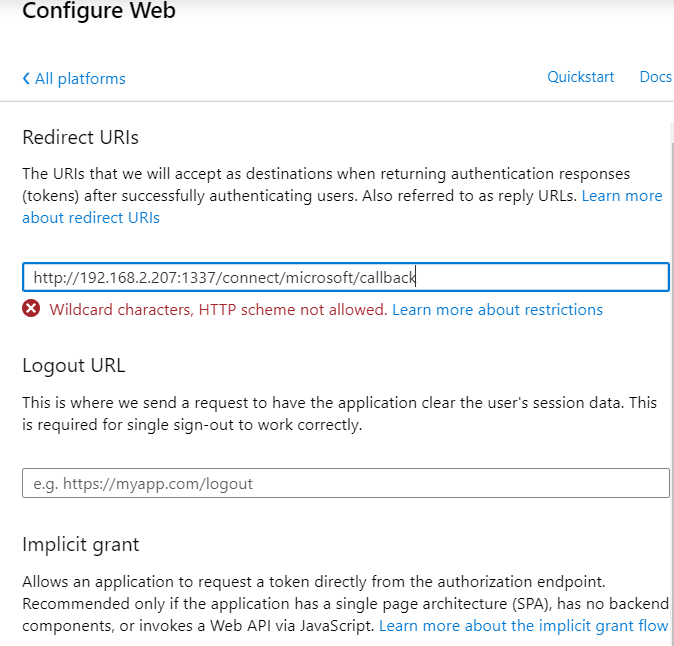The height and width of the screenshot is (646, 674).
Task: Focus the Logout URL input field
Action: [x=345, y=483]
